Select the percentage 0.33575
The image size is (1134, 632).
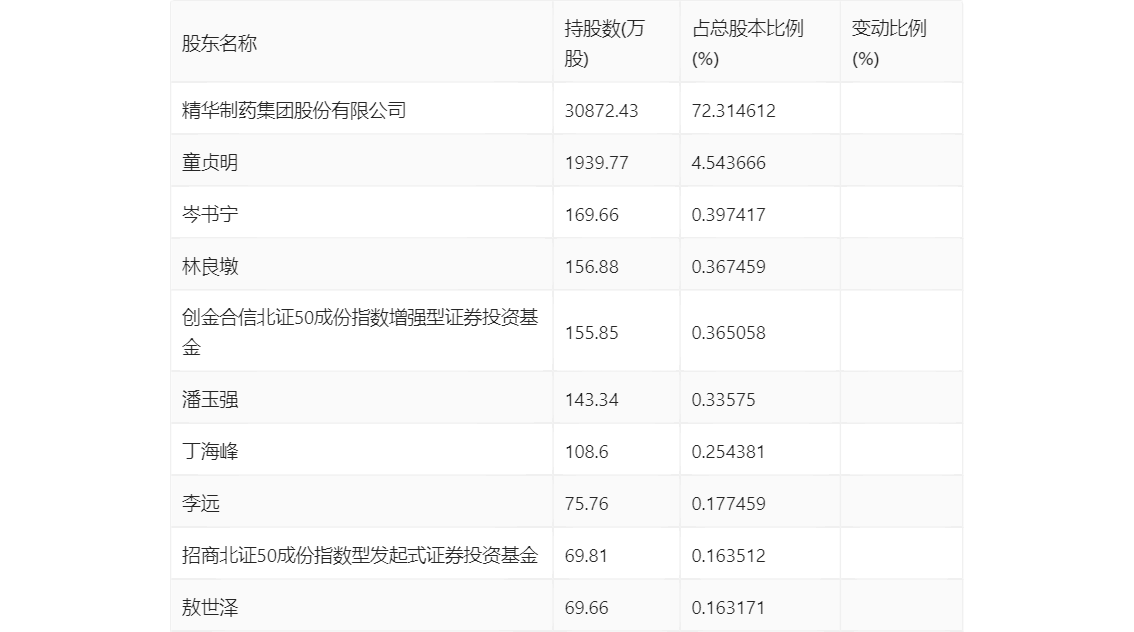click(723, 400)
